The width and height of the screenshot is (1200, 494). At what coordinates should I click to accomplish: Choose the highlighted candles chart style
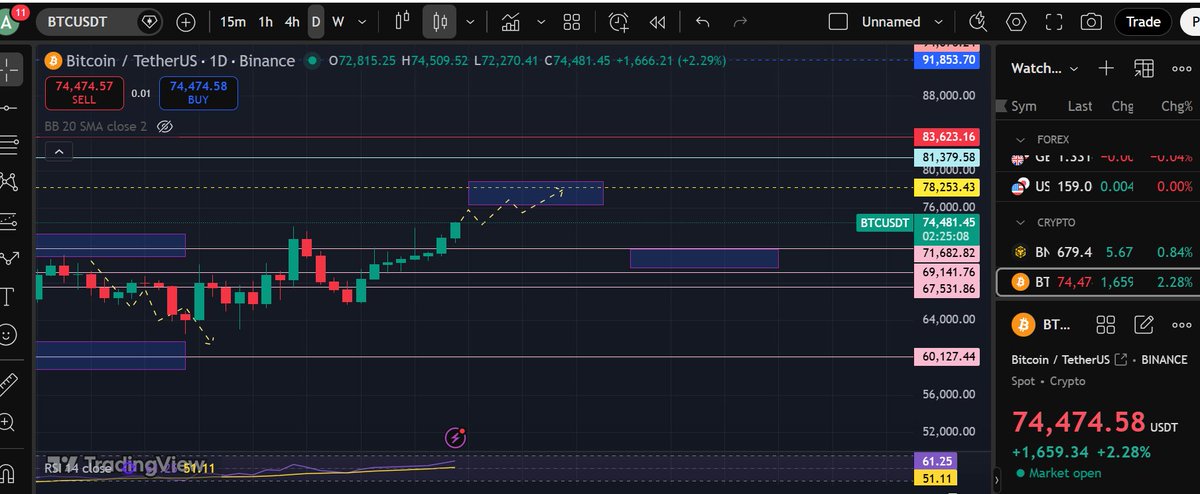[x=439, y=21]
